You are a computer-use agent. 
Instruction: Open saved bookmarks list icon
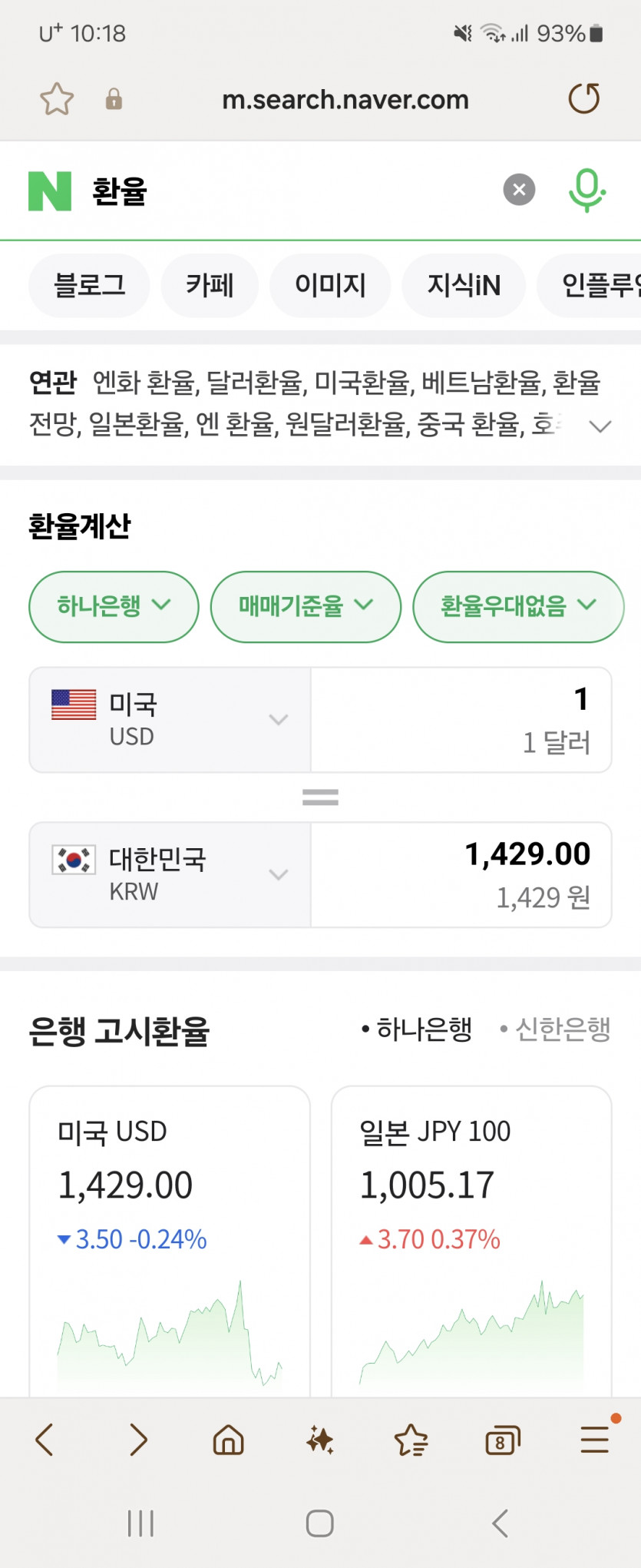coord(411,1440)
